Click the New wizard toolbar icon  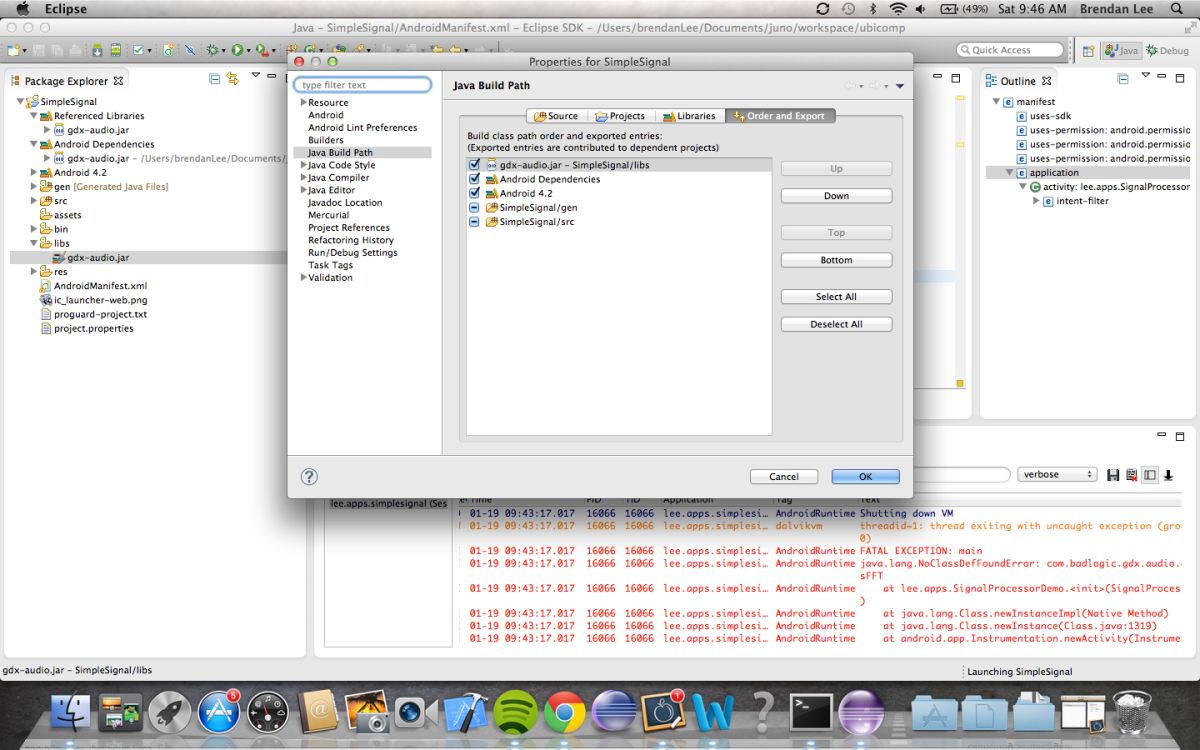13,50
